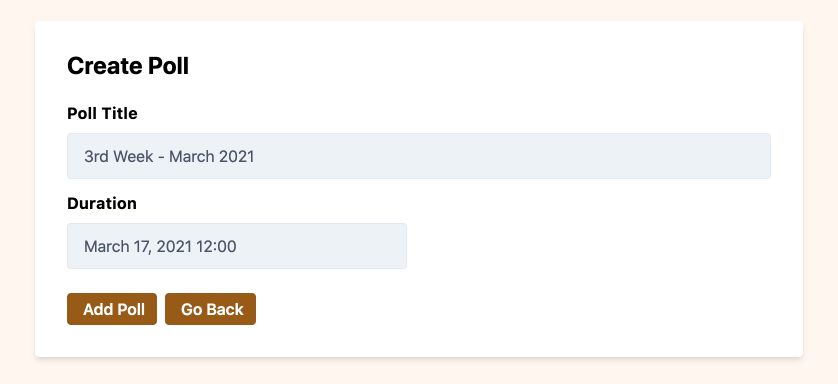Click the Add Poll button
The image size is (838, 384).
[112, 309]
